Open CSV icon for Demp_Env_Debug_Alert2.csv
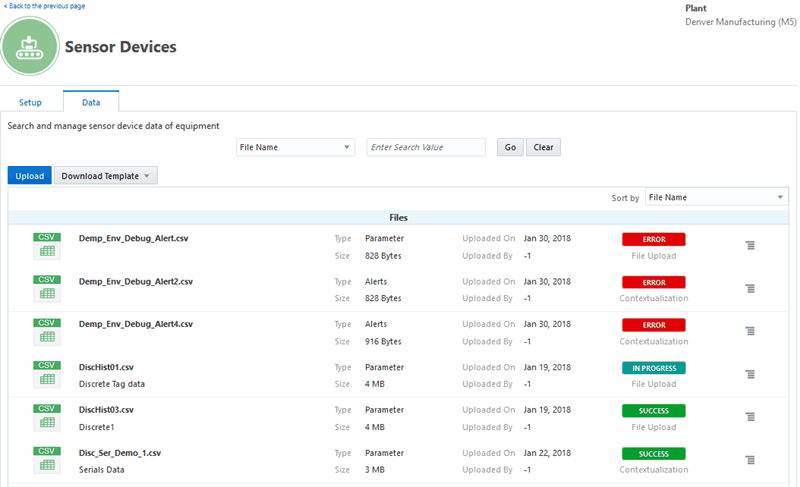The image size is (800, 487). tap(47, 289)
